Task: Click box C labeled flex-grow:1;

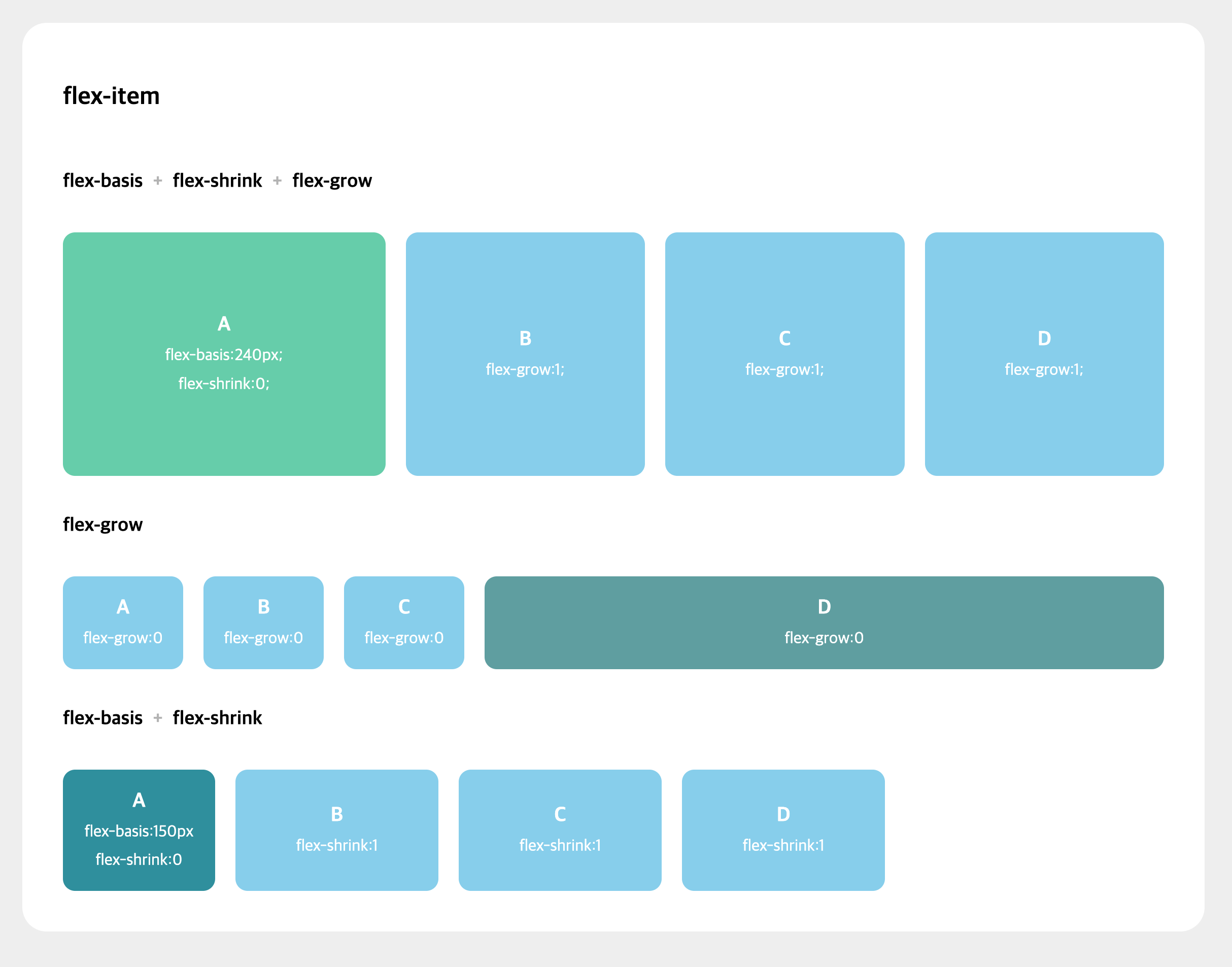Action: [x=784, y=354]
